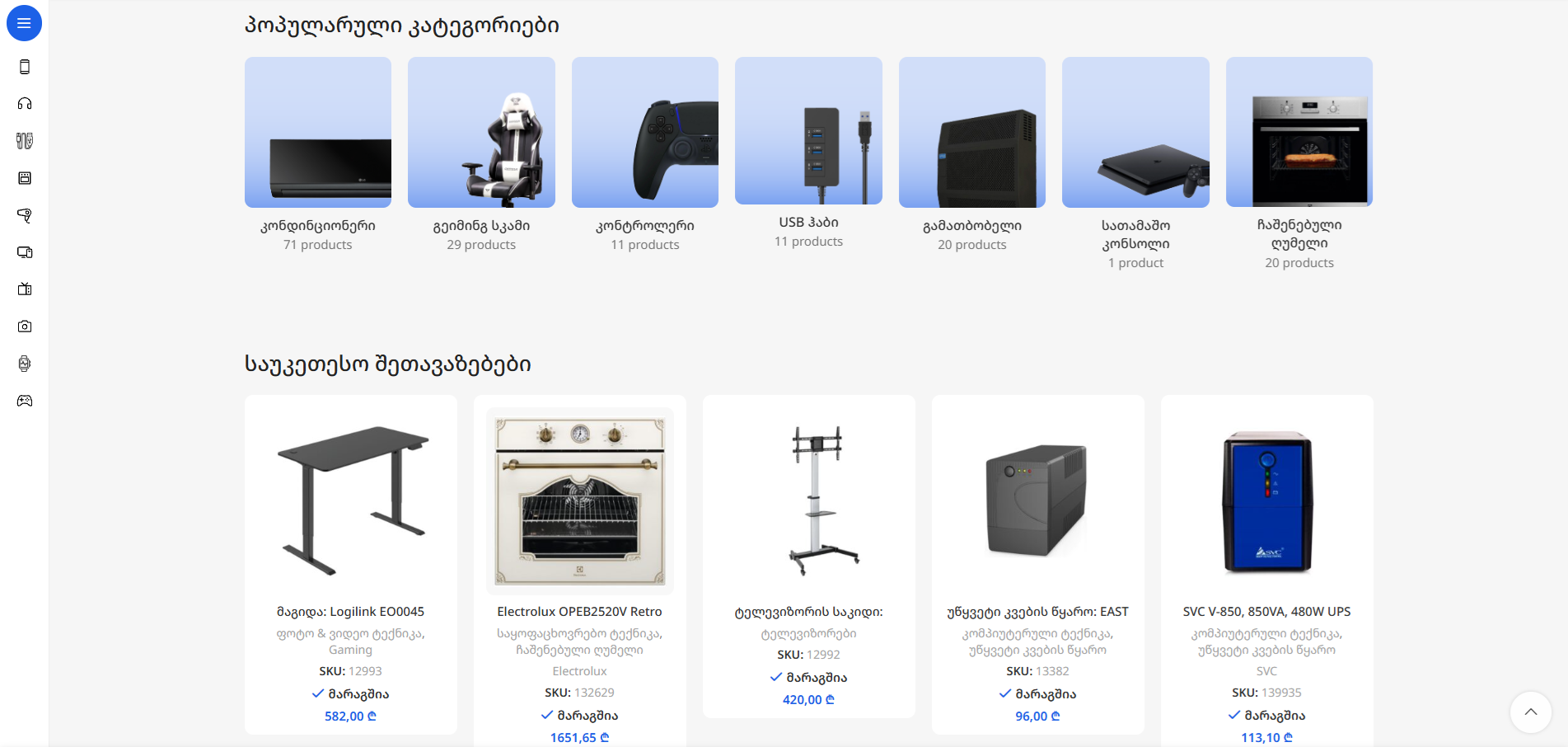Image resolution: width=1568 pixels, height=747 pixels.
Task: Open the გეიმინგ სკამი category link
Action: tap(481, 226)
